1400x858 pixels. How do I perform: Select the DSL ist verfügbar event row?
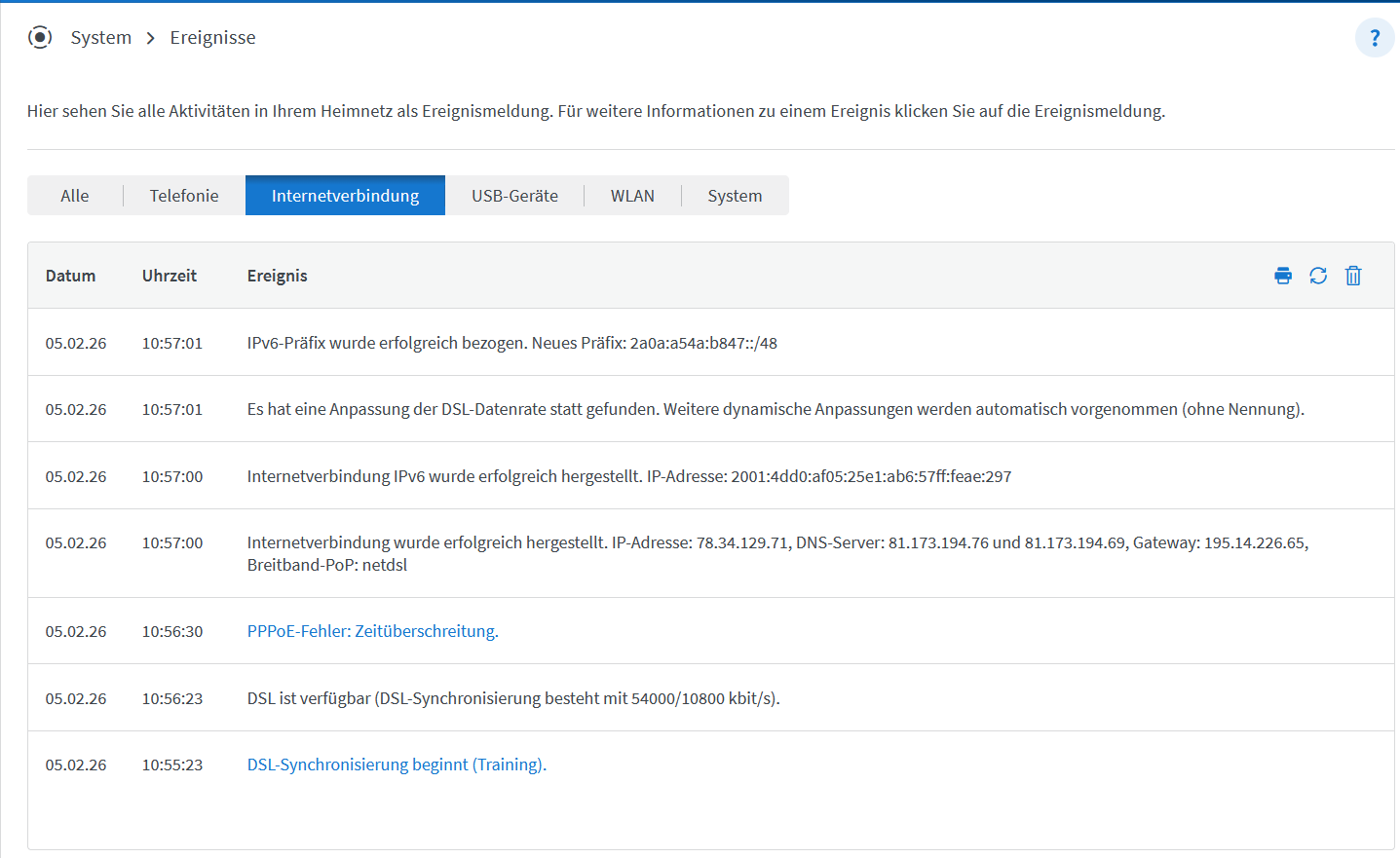click(x=512, y=698)
